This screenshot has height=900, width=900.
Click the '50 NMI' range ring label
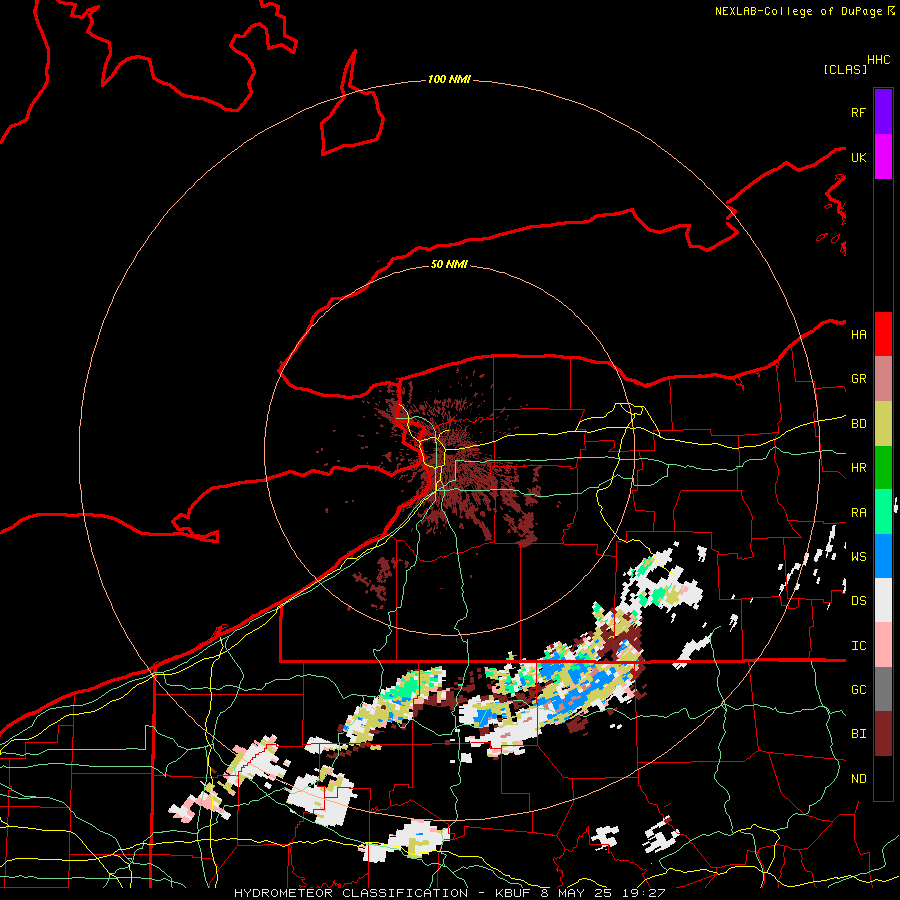coord(449,264)
